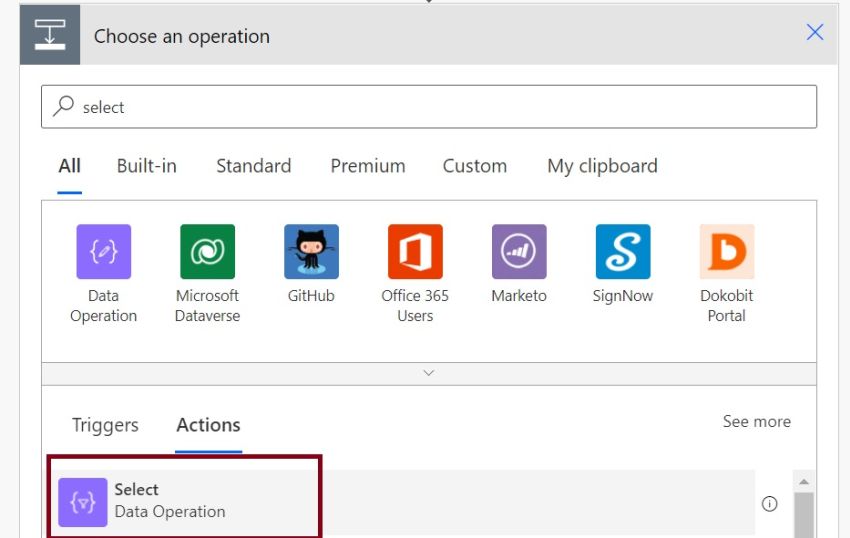This screenshot has height=538, width=850.
Task: Click the Choose an operation header icon
Action: (x=50, y=35)
